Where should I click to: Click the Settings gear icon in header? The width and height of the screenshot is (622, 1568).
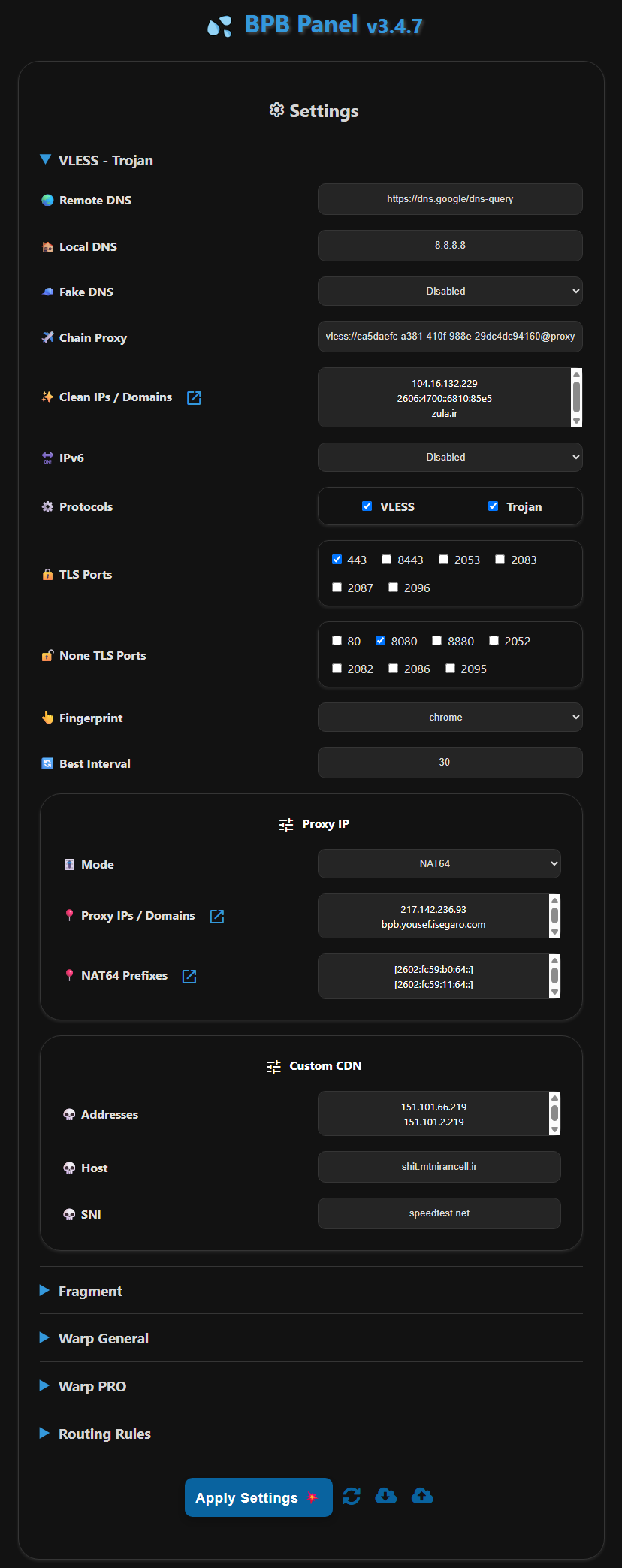point(276,110)
